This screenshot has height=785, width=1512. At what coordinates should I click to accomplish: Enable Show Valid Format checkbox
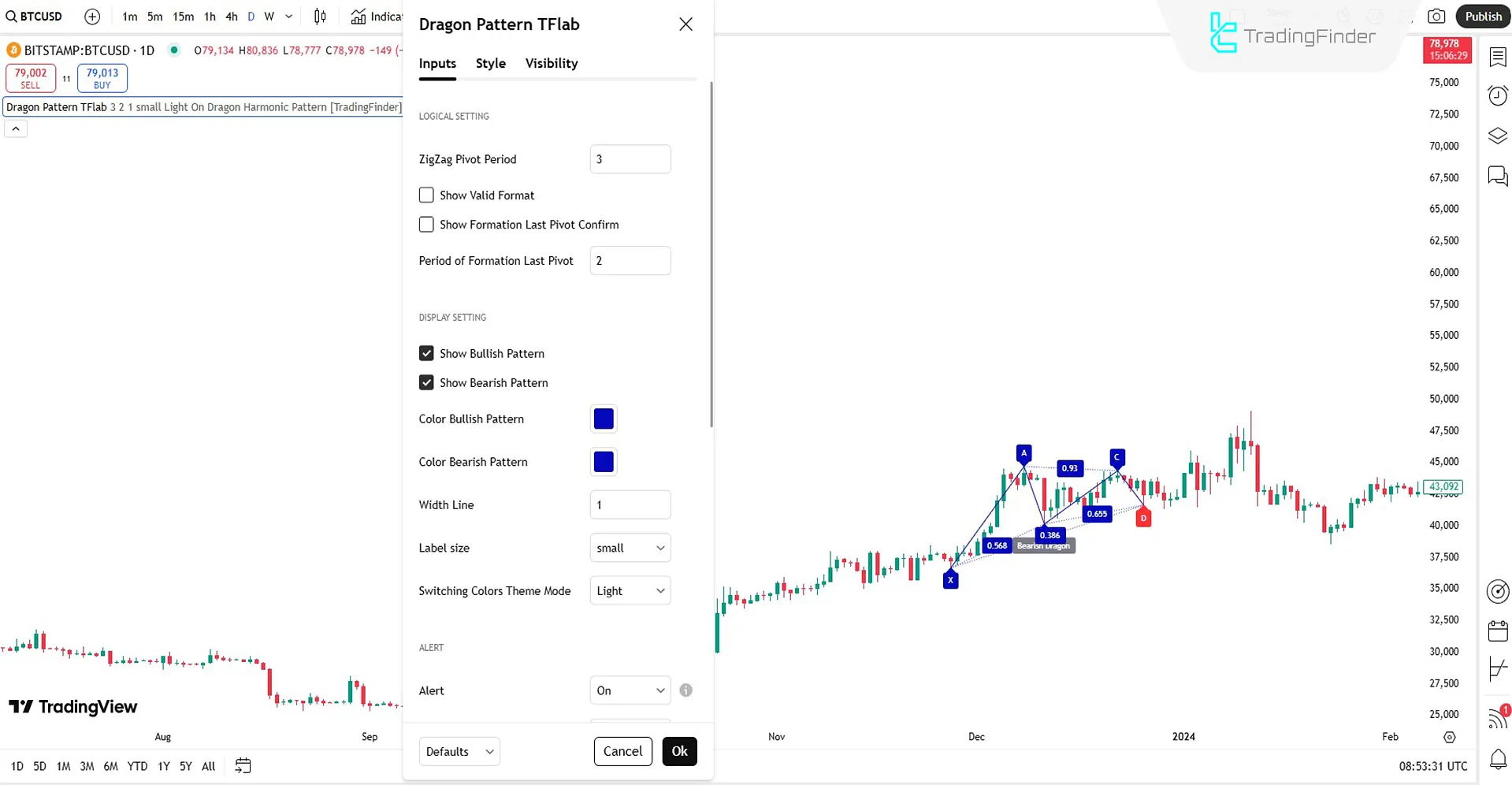pyautogui.click(x=426, y=195)
